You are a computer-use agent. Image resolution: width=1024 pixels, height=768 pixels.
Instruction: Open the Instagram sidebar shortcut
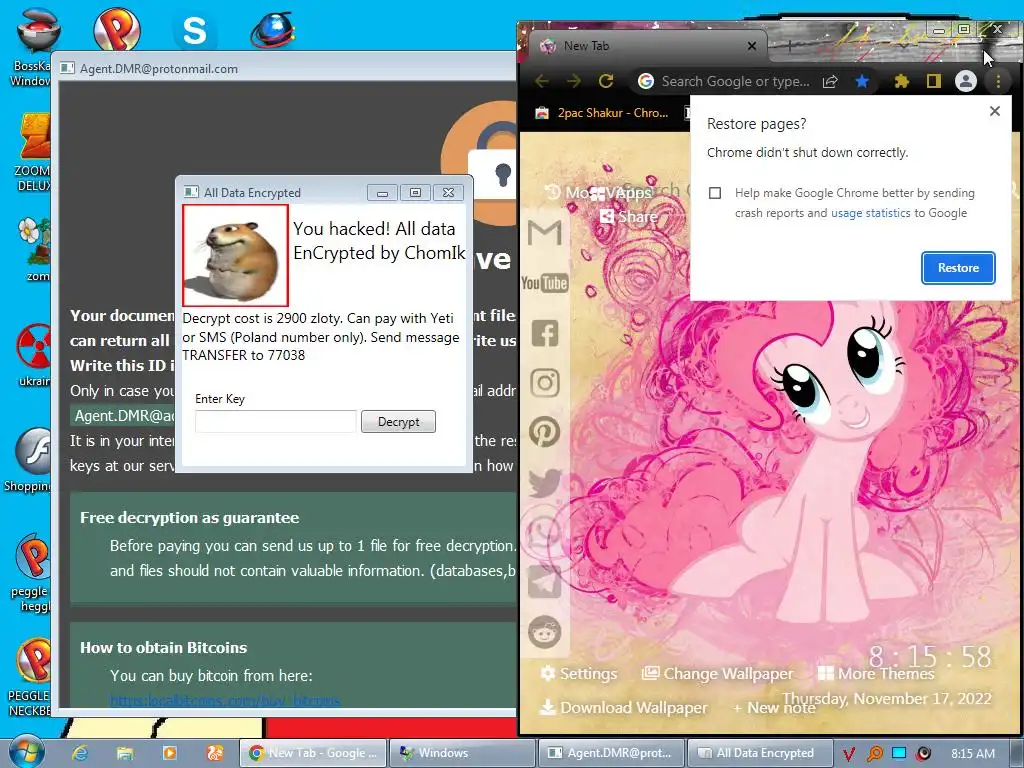click(x=545, y=383)
